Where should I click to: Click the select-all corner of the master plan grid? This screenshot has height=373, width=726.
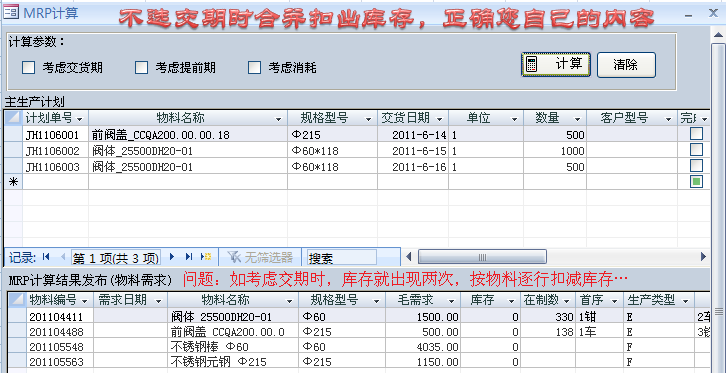point(13,118)
